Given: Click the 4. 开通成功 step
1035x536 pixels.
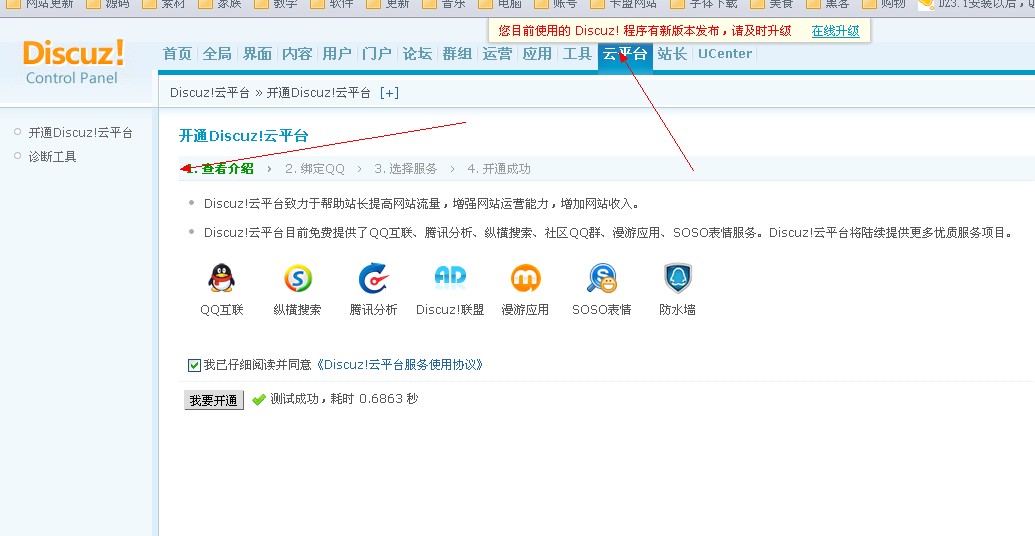Looking at the screenshot, I should 499,169.
